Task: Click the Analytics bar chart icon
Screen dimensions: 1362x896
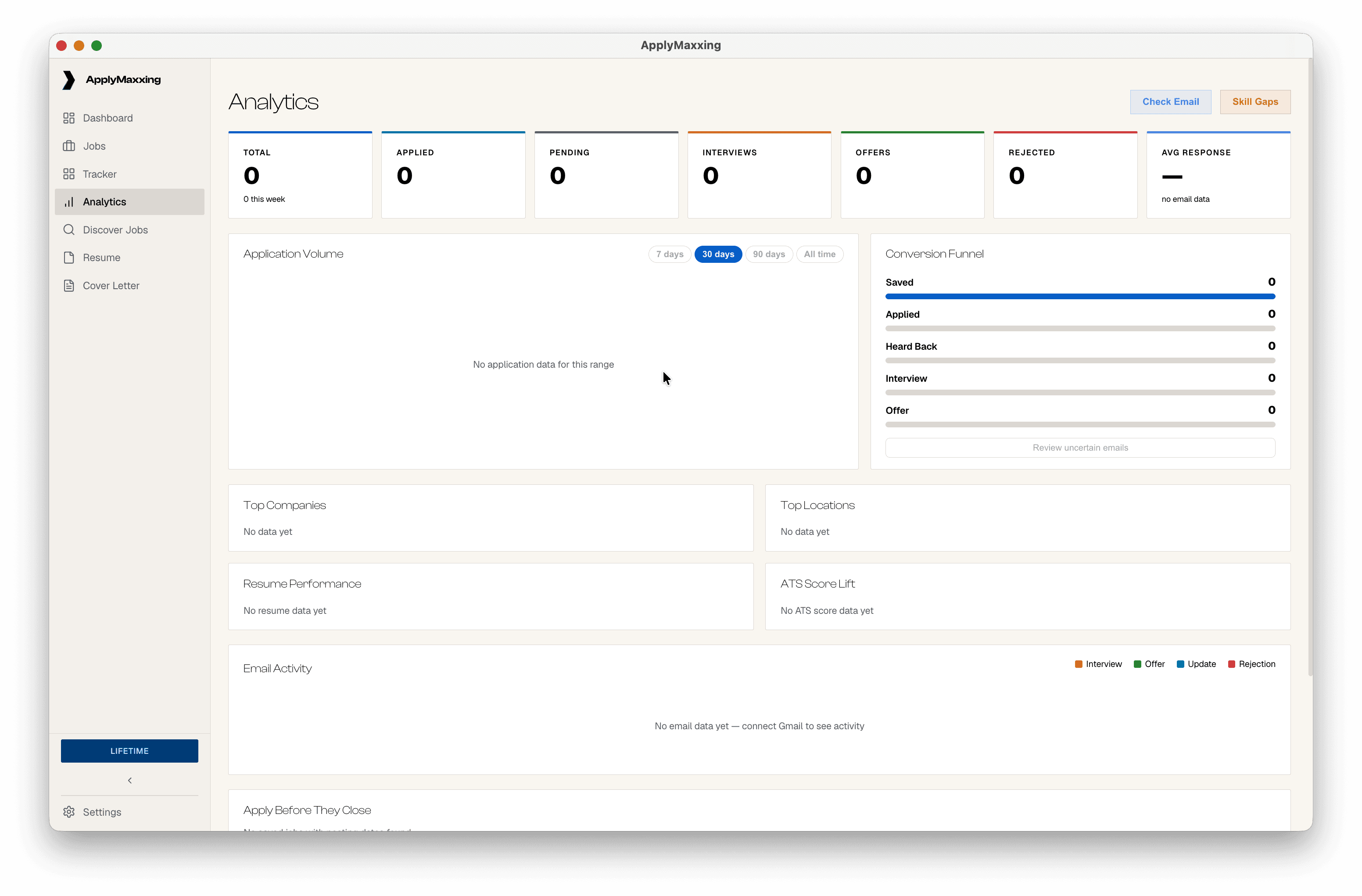Action: [69, 202]
